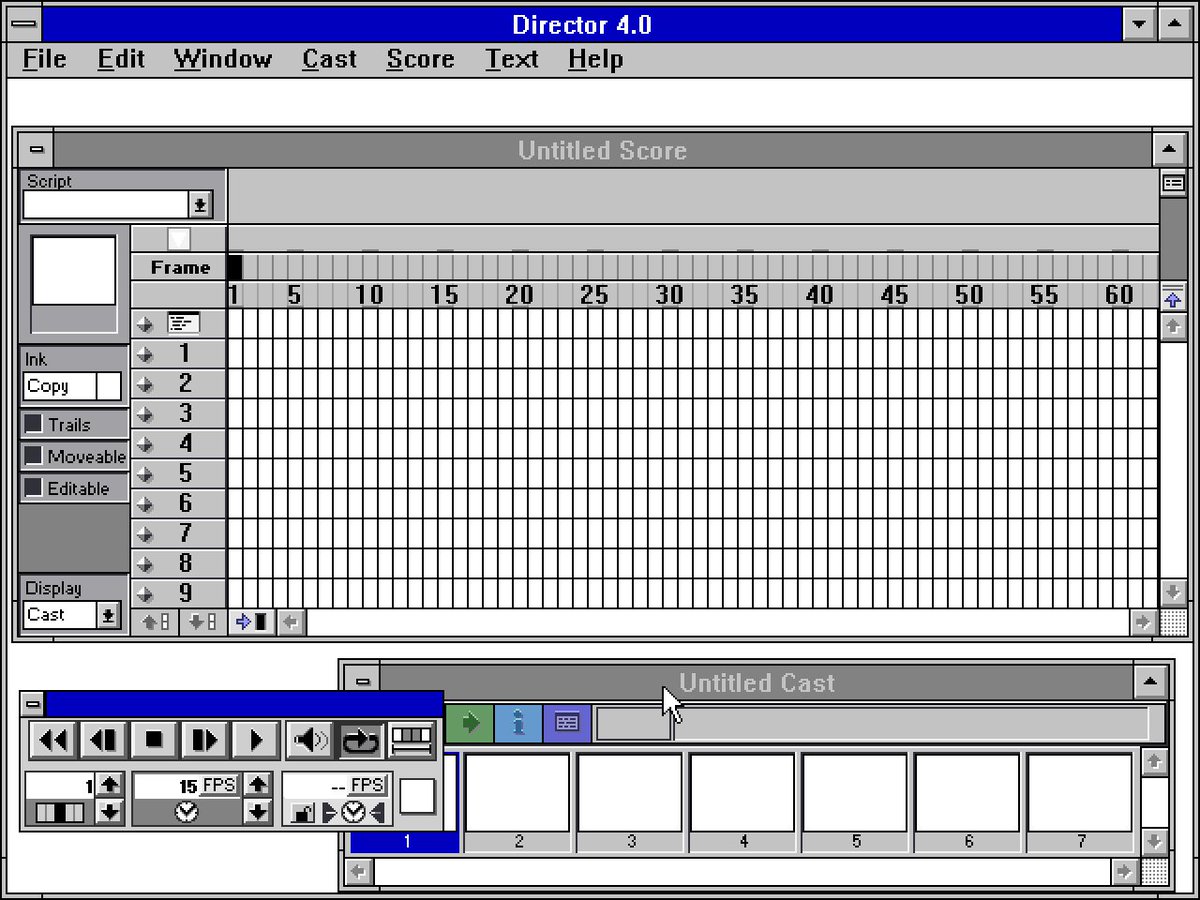Click frame 1 playback head marker
The width and height of the screenshot is (1200, 900).
tap(235, 267)
